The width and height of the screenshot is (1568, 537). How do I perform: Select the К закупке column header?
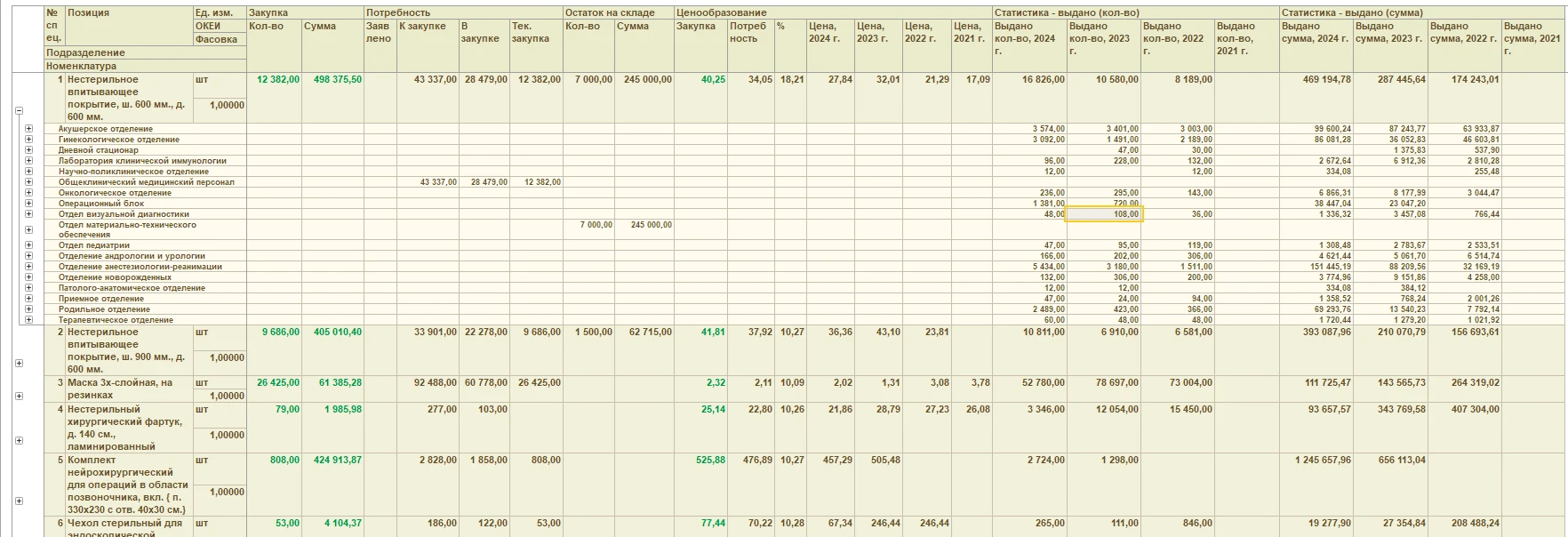click(428, 45)
